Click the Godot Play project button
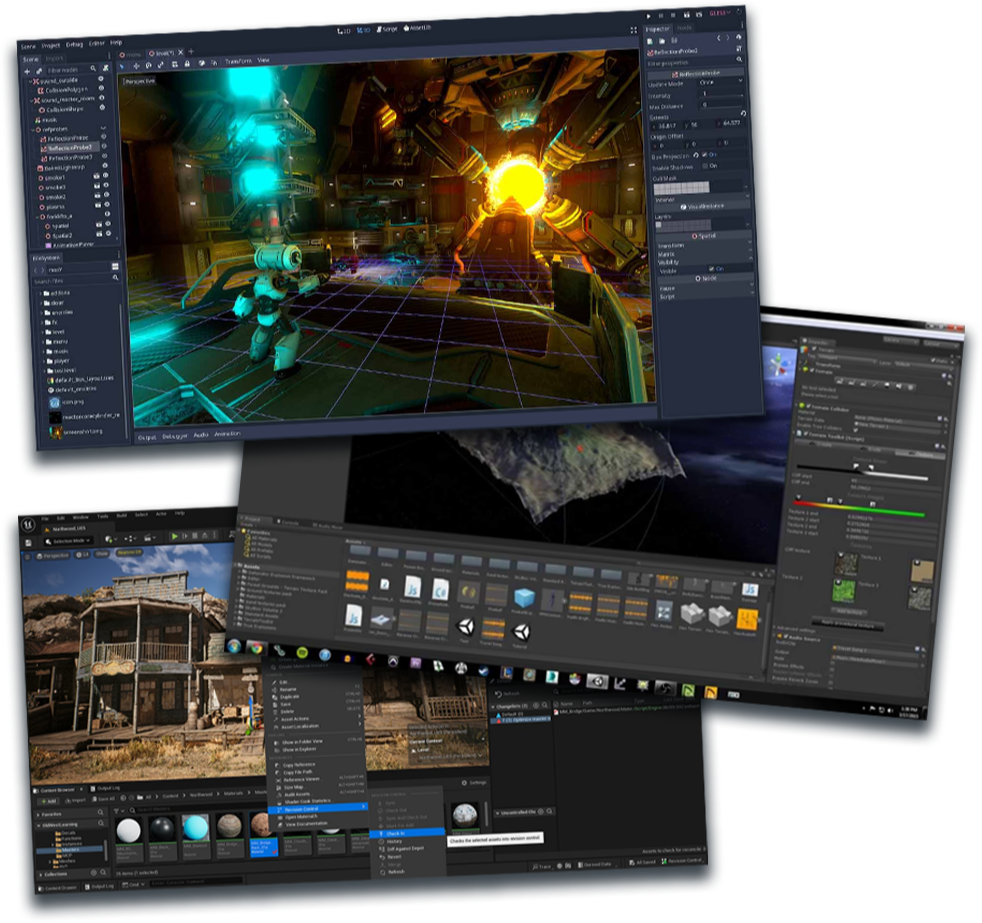This screenshot has width=982, height=923. pos(649,16)
